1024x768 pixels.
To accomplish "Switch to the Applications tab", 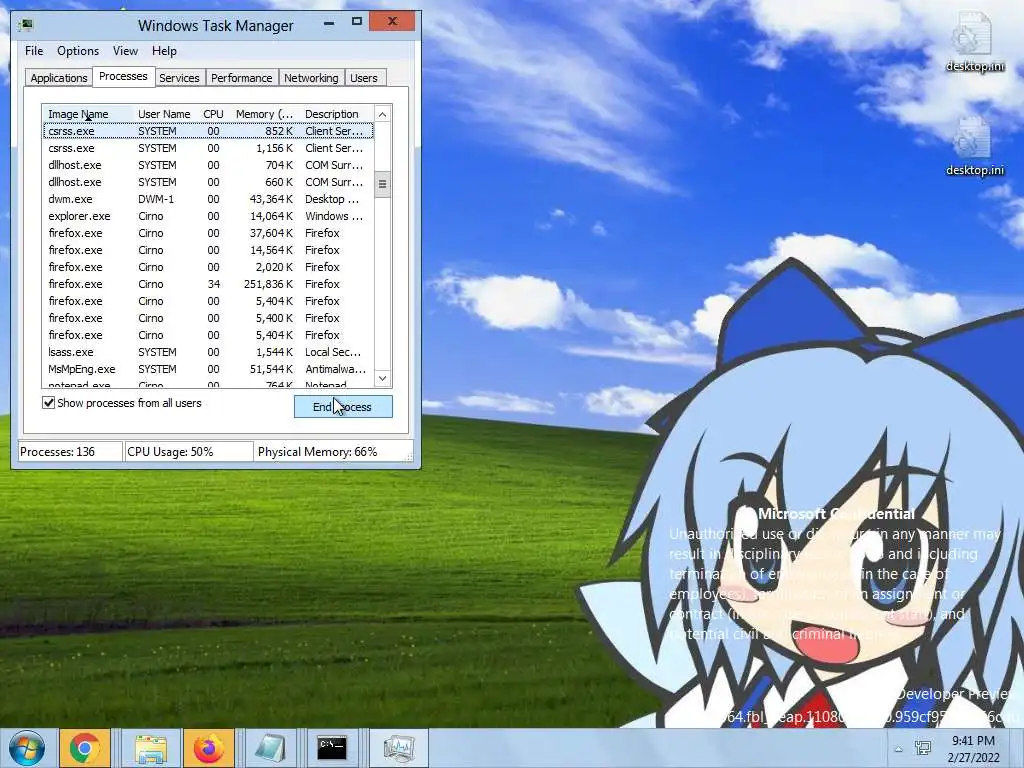I will (59, 78).
